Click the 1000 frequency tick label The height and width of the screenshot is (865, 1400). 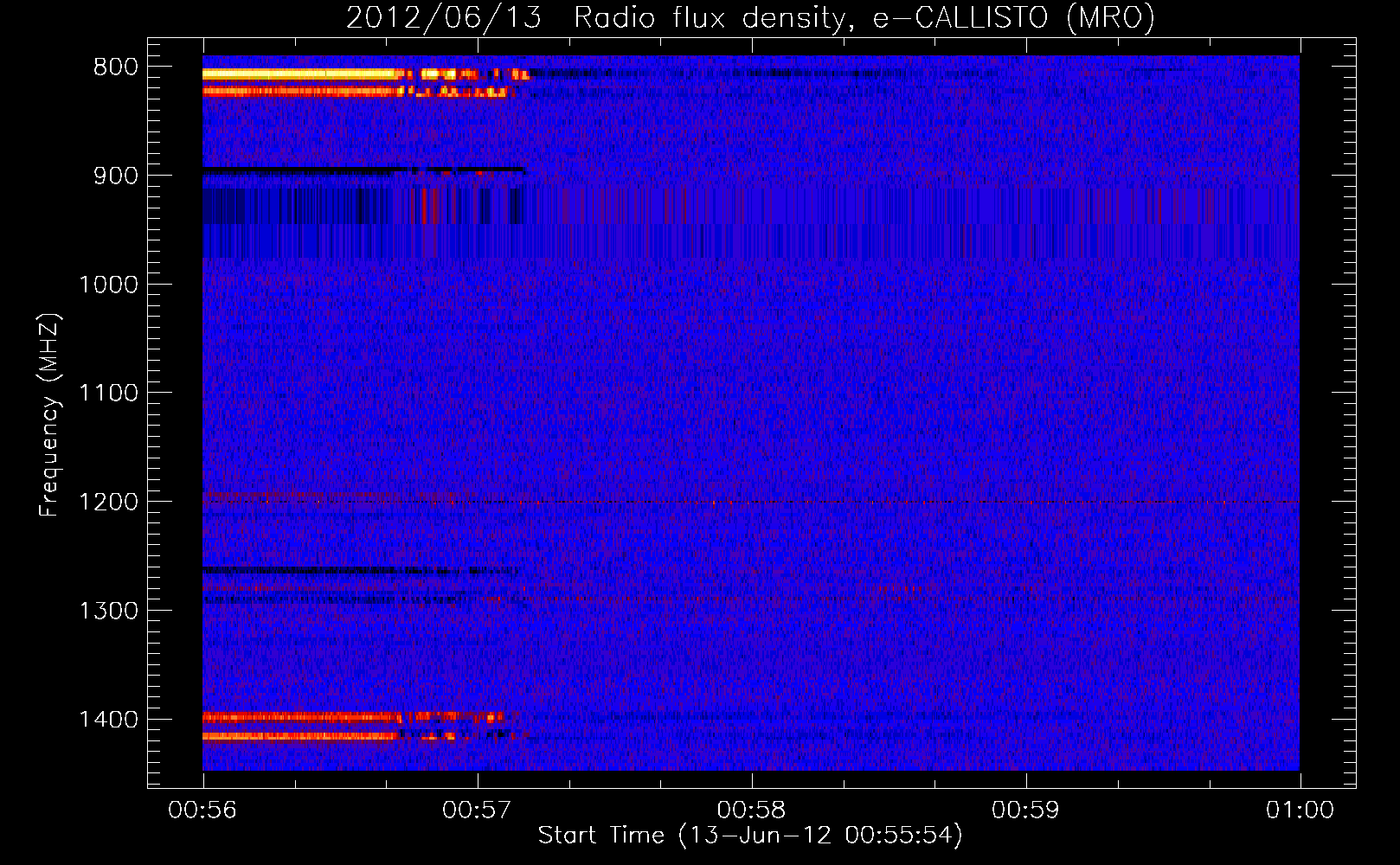[109, 285]
